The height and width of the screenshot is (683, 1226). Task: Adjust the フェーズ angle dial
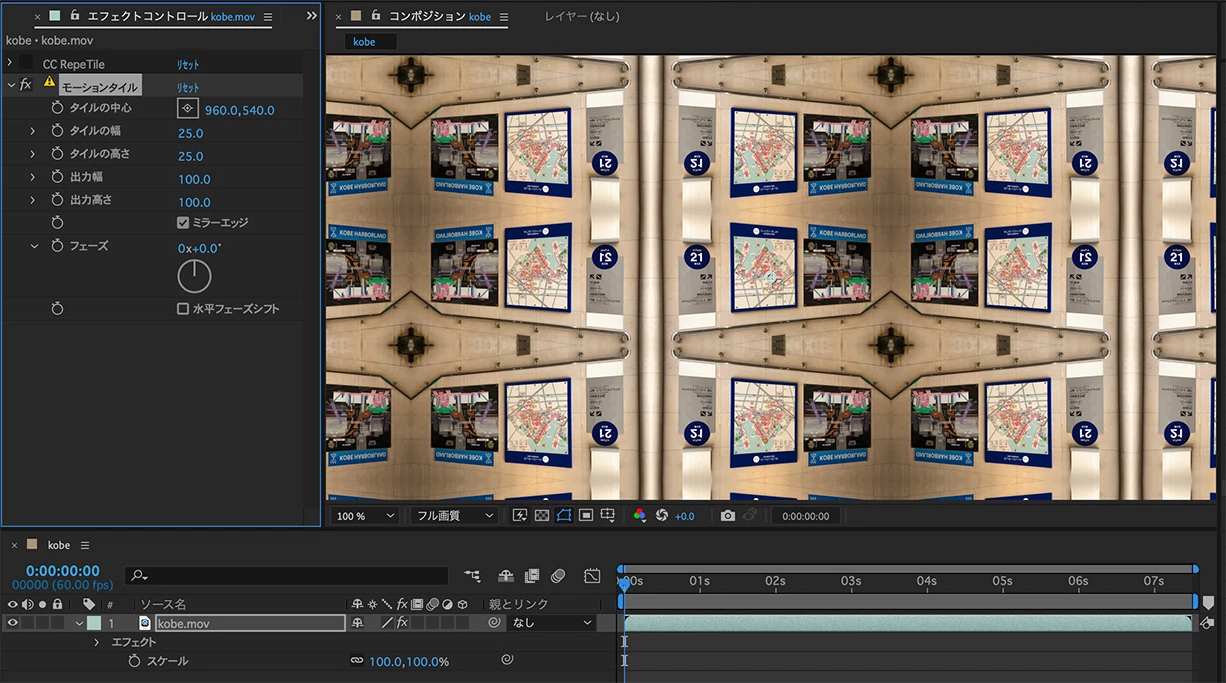(x=194, y=275)
